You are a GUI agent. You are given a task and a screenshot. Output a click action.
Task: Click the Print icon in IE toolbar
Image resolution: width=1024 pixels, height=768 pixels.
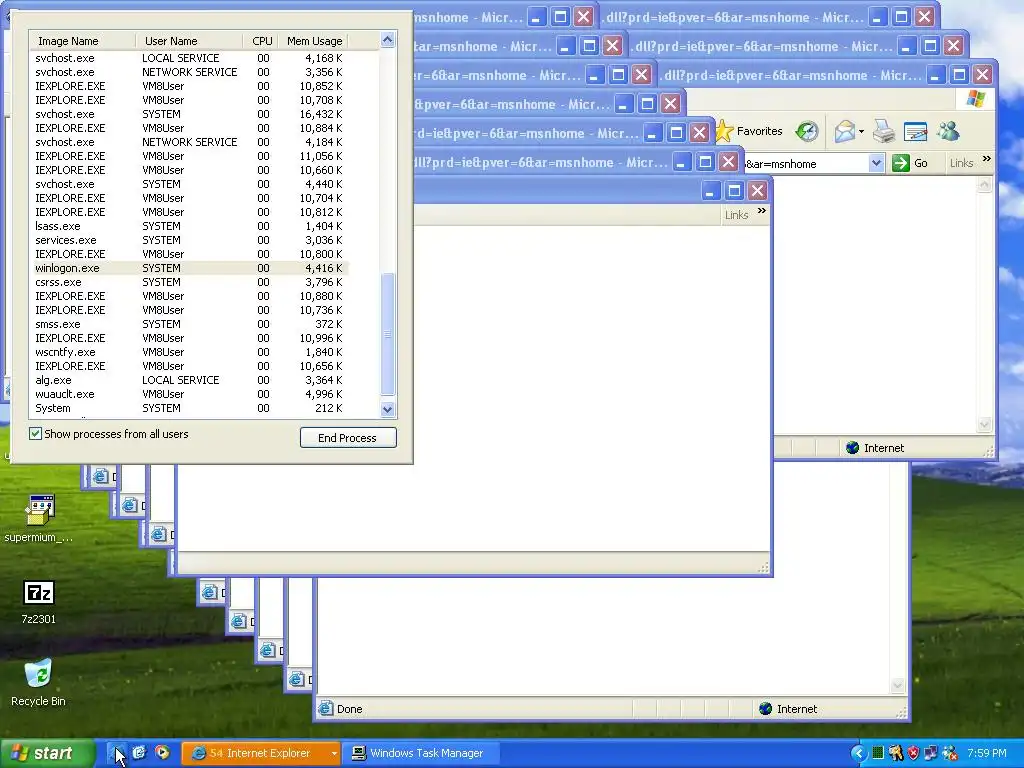884,131
